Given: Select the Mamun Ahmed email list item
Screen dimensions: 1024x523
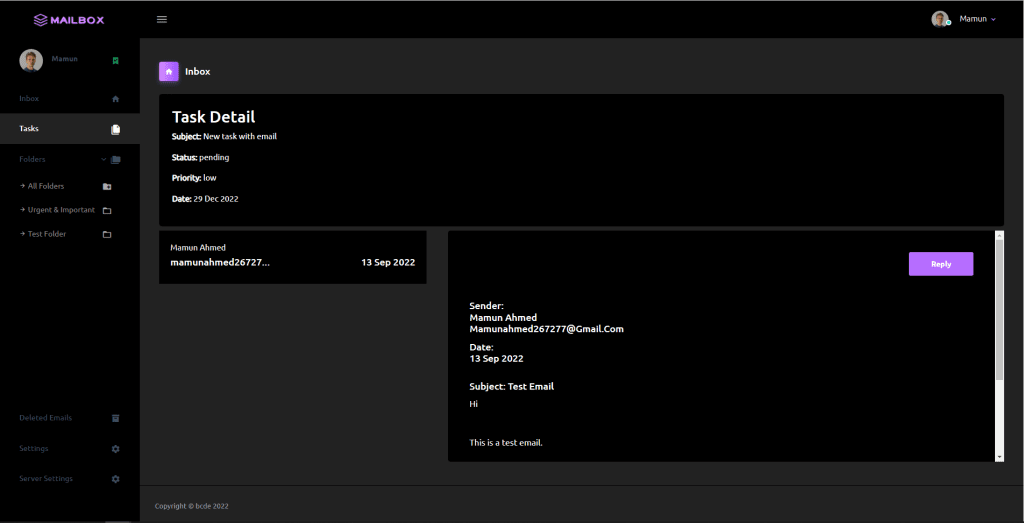Looking at the screenshot, I should point(293,257).
